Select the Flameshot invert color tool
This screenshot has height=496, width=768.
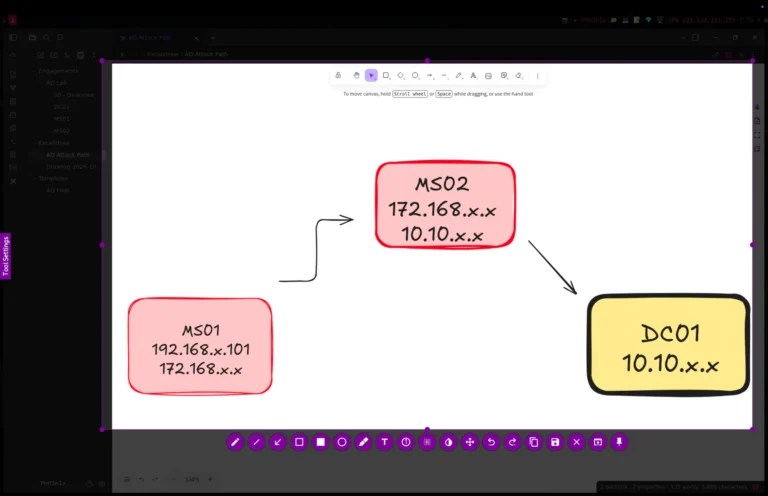click(x=449, y=442)
